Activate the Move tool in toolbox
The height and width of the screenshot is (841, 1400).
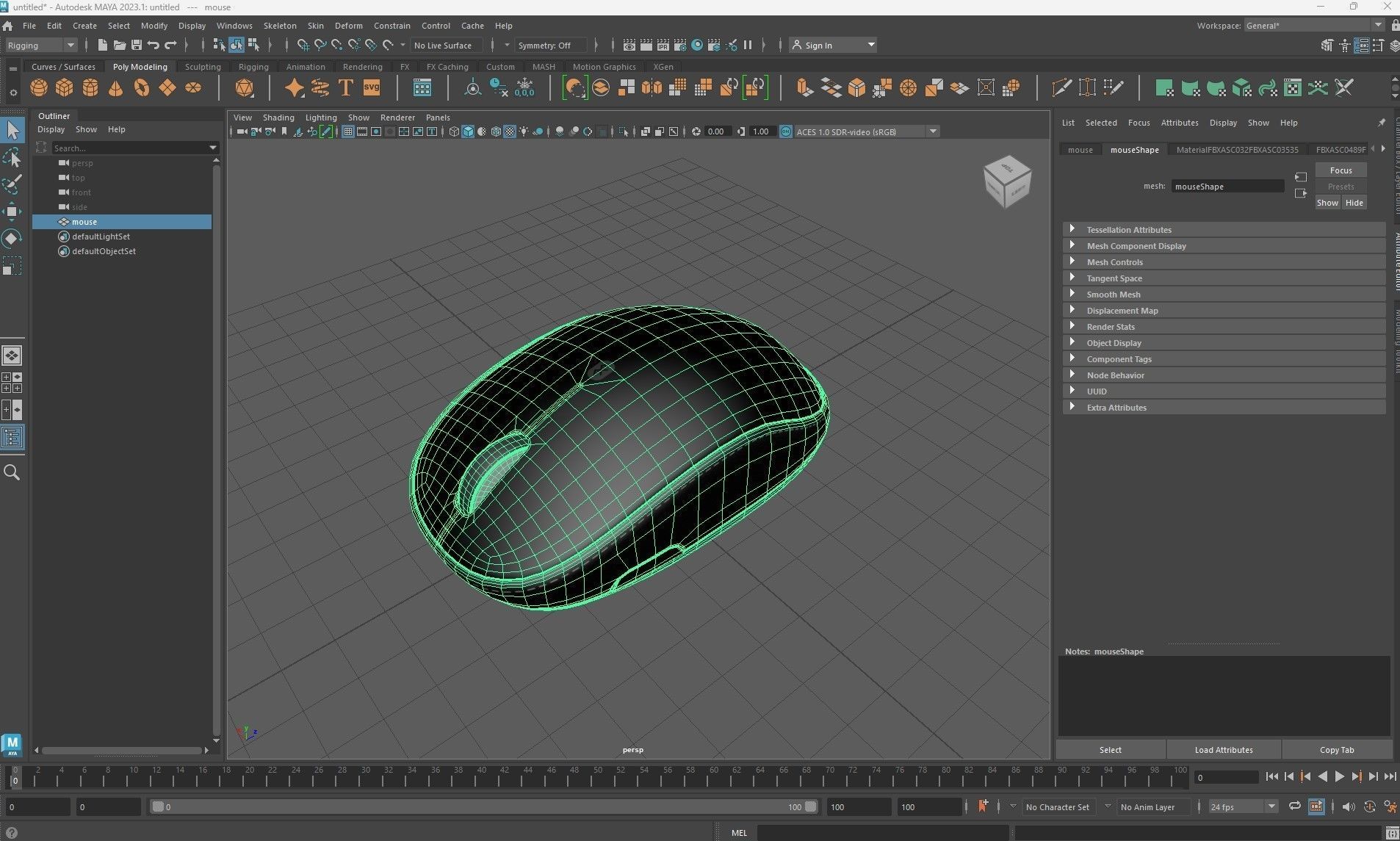(x=12, y=212)
